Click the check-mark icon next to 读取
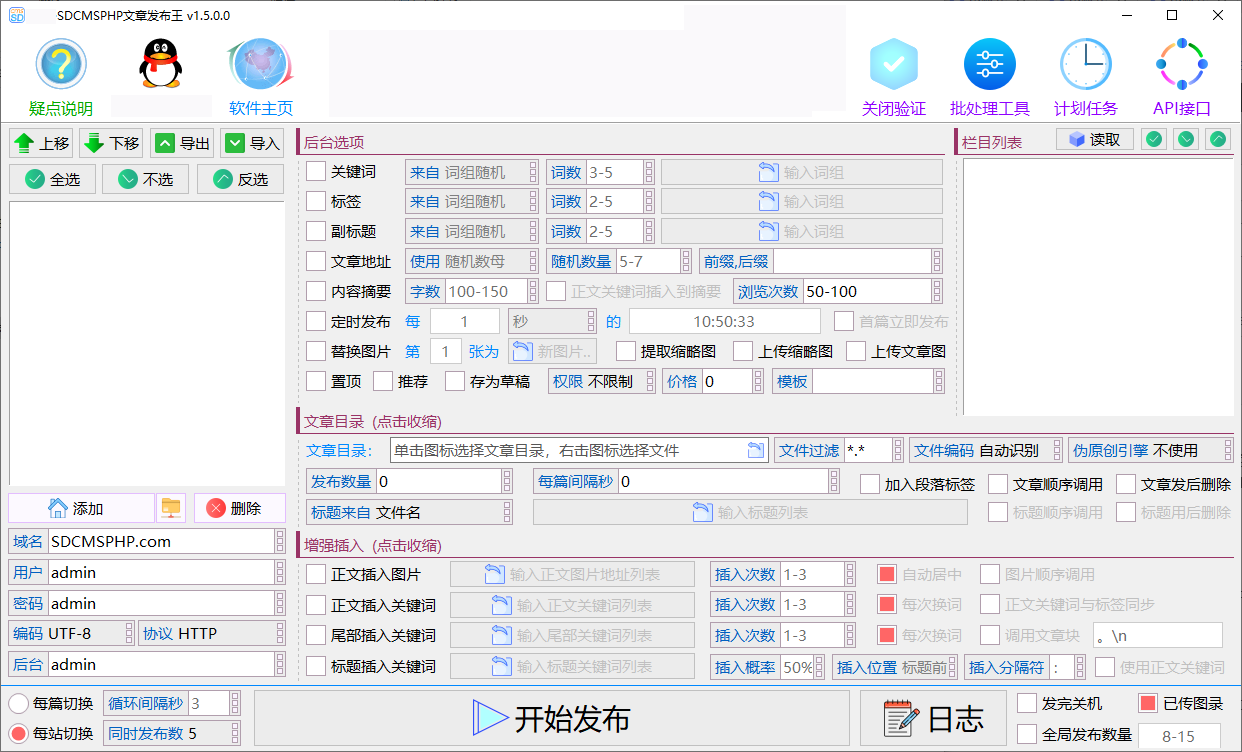 click(1154, 140)
